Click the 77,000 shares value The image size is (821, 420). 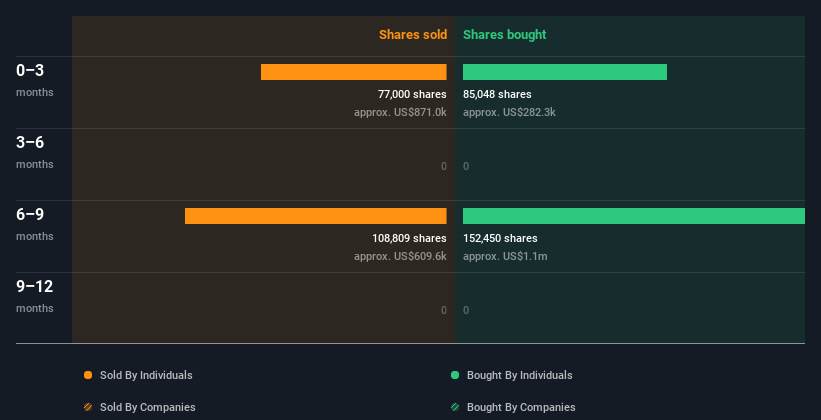point(412,94)
